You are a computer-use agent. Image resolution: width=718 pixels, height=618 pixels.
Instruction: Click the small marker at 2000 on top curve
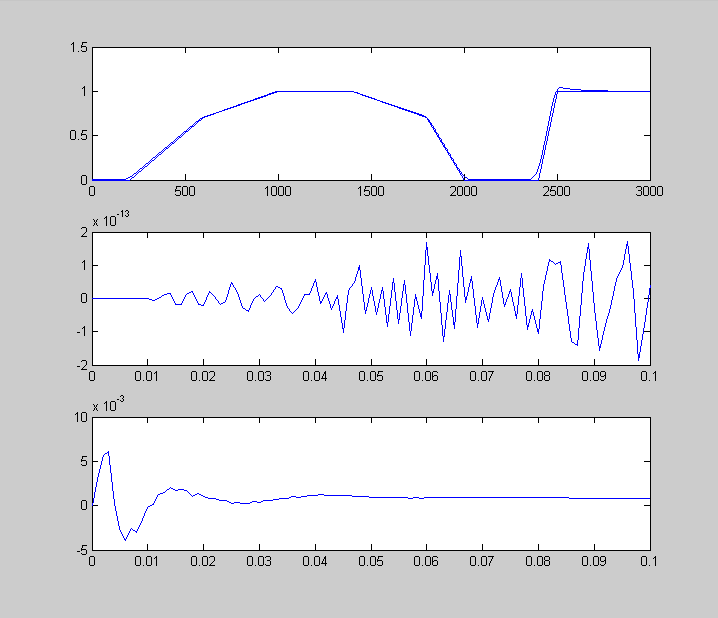[x=464, y=178]
